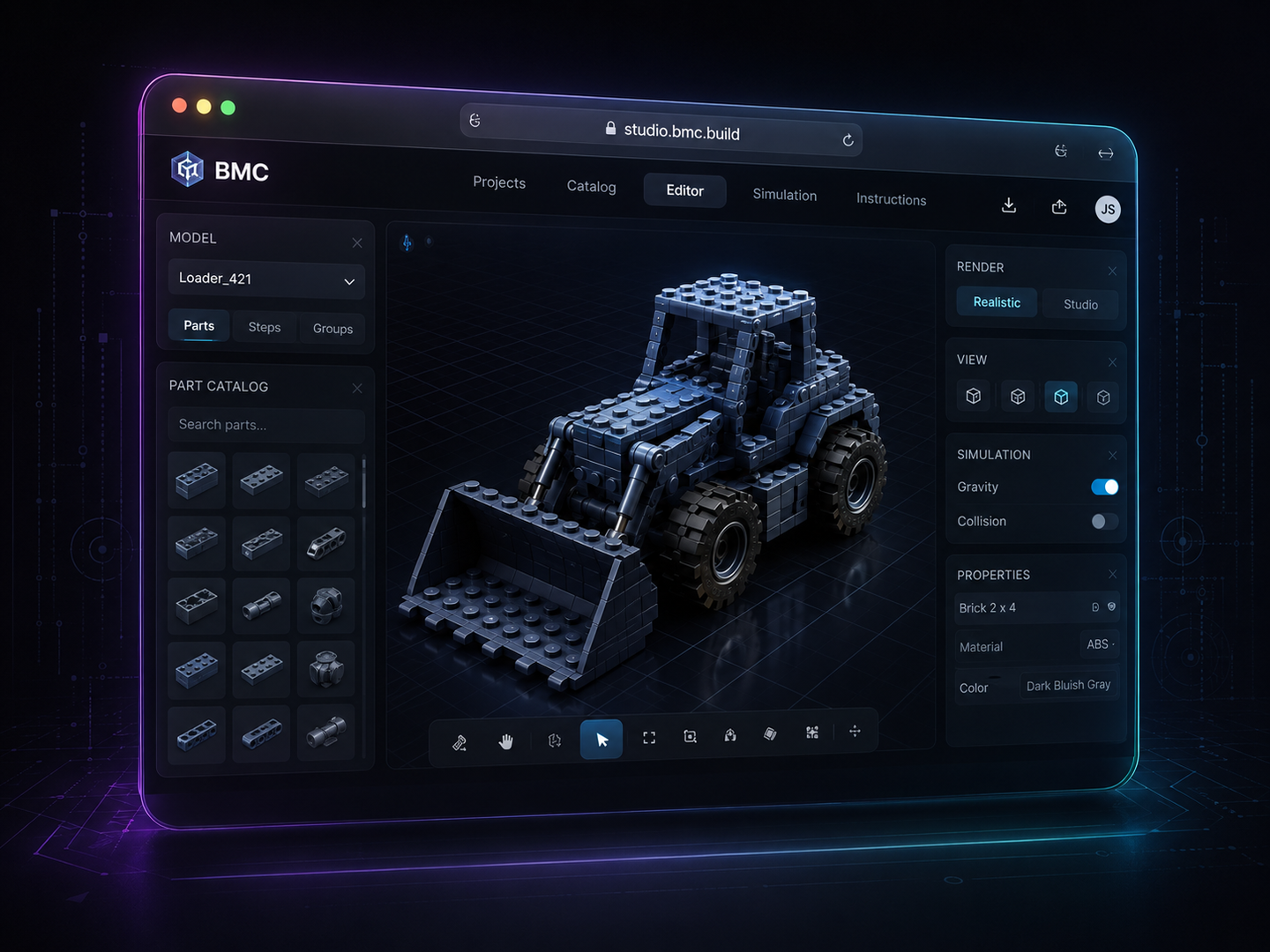Open the Dark Bluish Gray color dropdown
Image resolution: width=1270 pixels, height=952 pixels.
tap(1069, 685)
